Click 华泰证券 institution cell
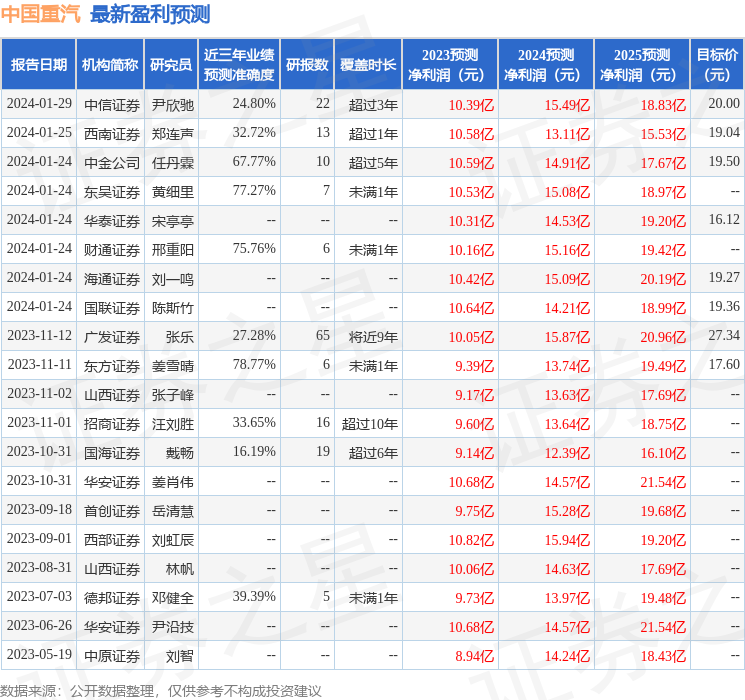The width and height of the screenshot is (745, 700). point(112,221)
